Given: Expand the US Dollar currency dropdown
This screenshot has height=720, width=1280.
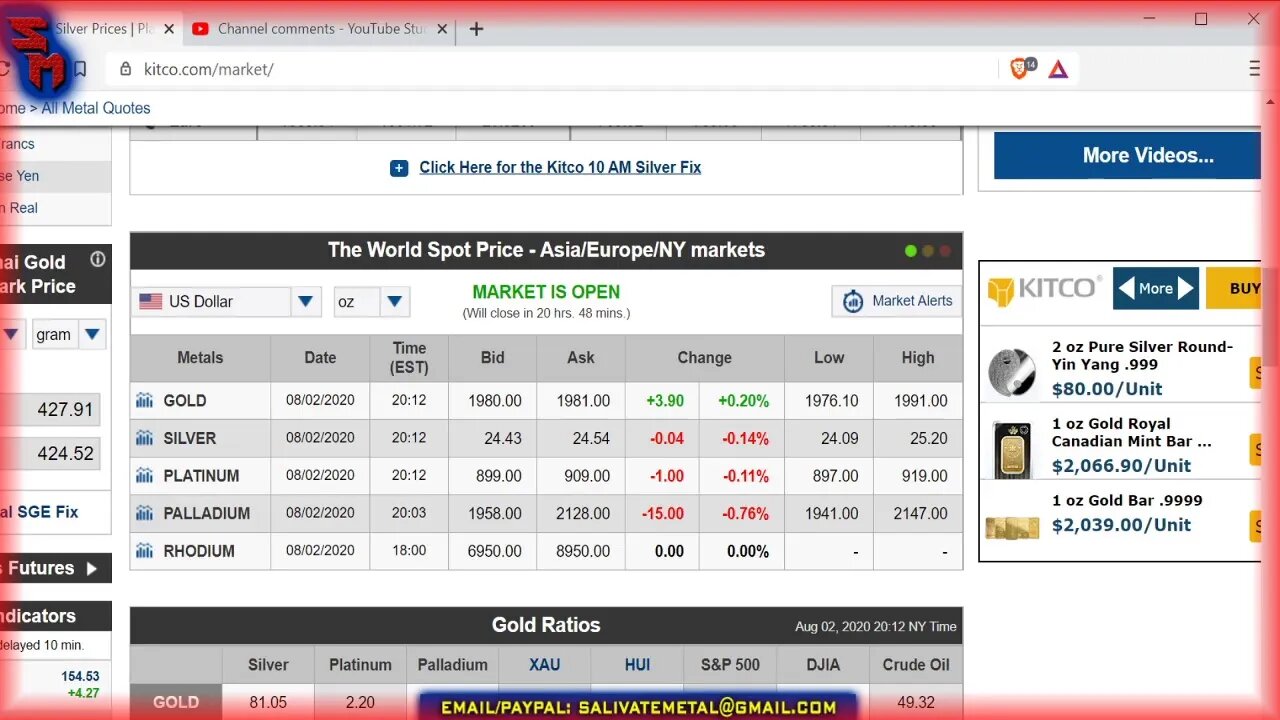Looking at the screenshot, I should [x=306, y=301].
